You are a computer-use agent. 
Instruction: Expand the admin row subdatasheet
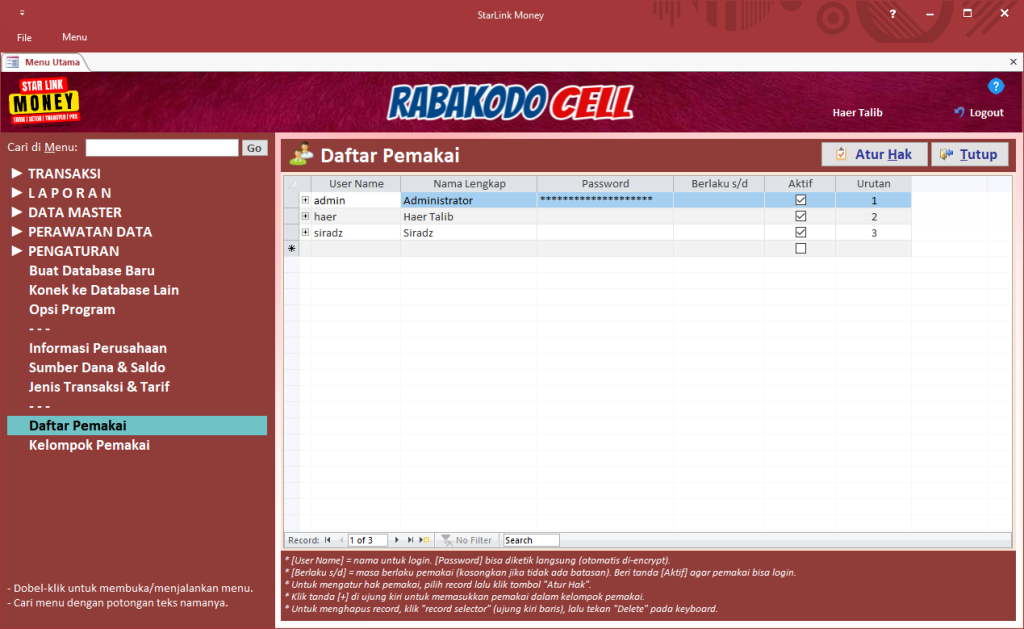click(305, 200)
